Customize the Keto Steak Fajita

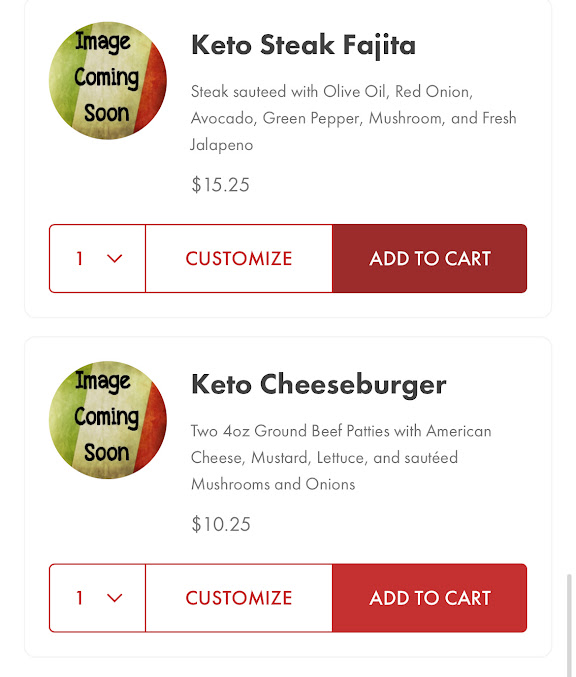pos(239,259)
